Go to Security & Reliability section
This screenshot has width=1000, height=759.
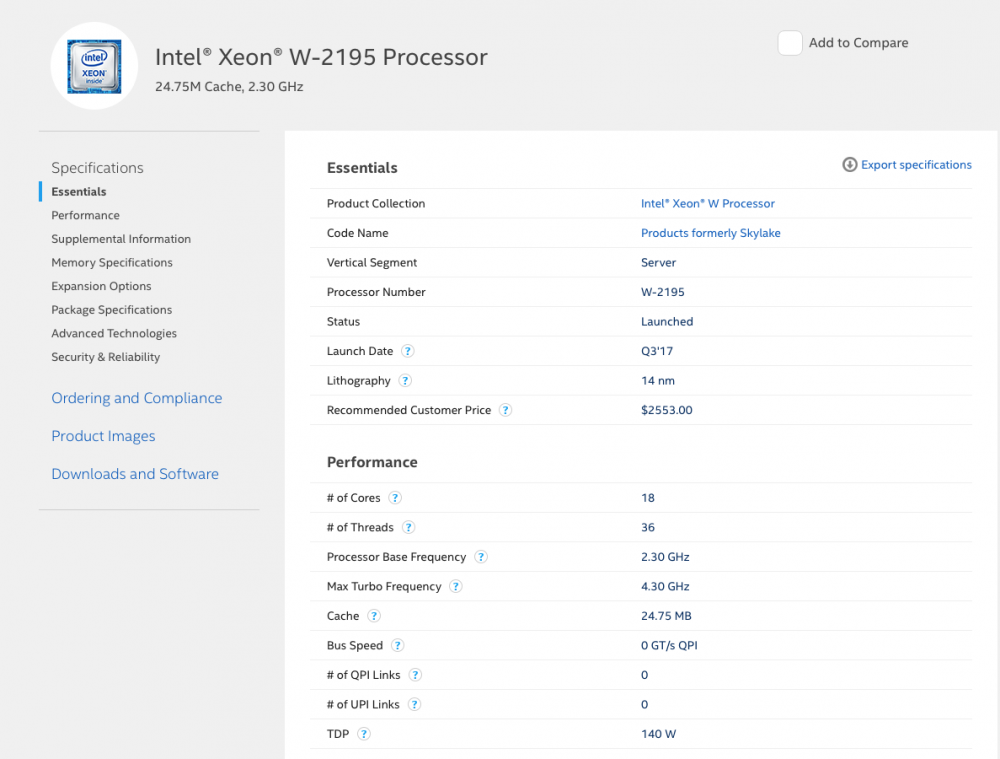[106, 357]
